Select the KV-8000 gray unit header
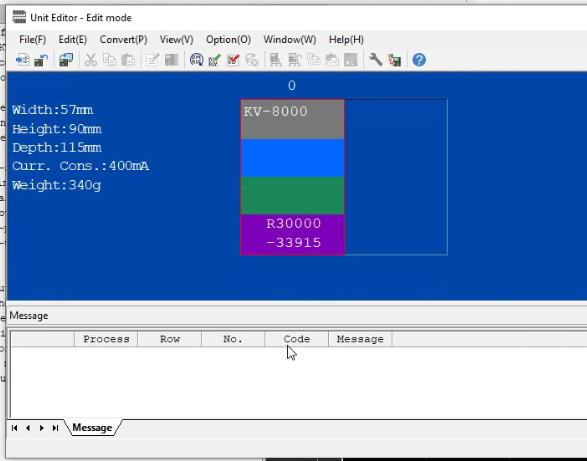 point(292,119)
